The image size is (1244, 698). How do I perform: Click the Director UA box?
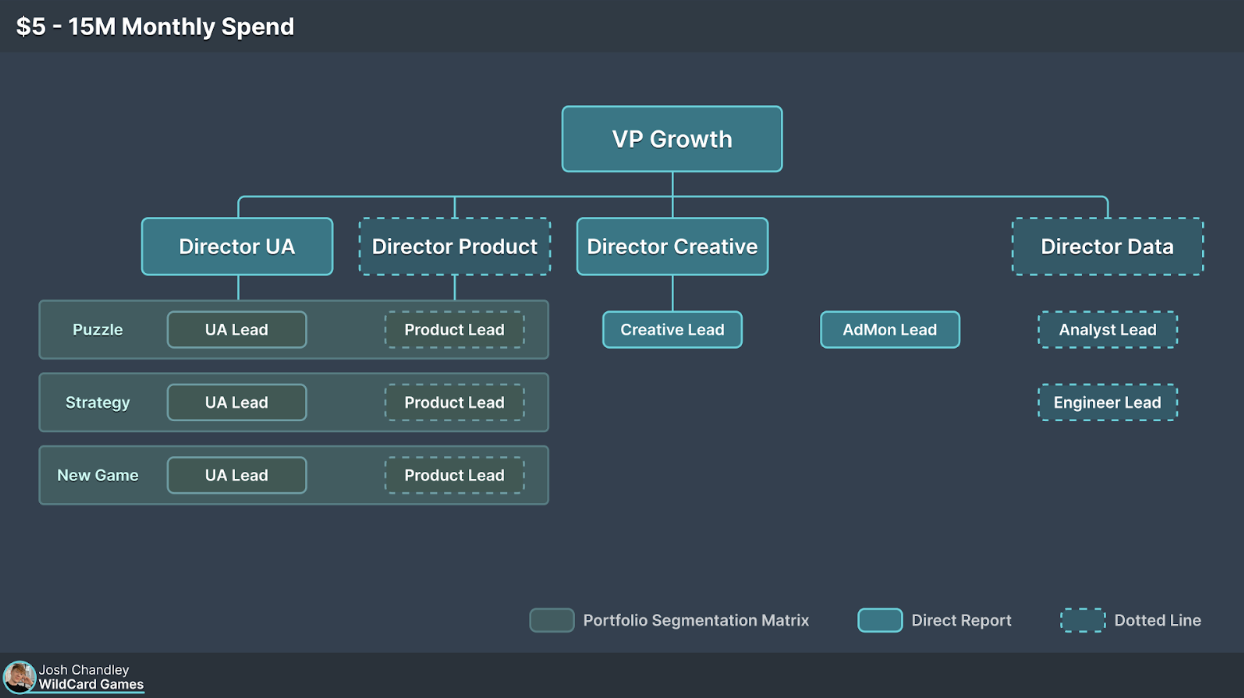(x=237, y=246)
